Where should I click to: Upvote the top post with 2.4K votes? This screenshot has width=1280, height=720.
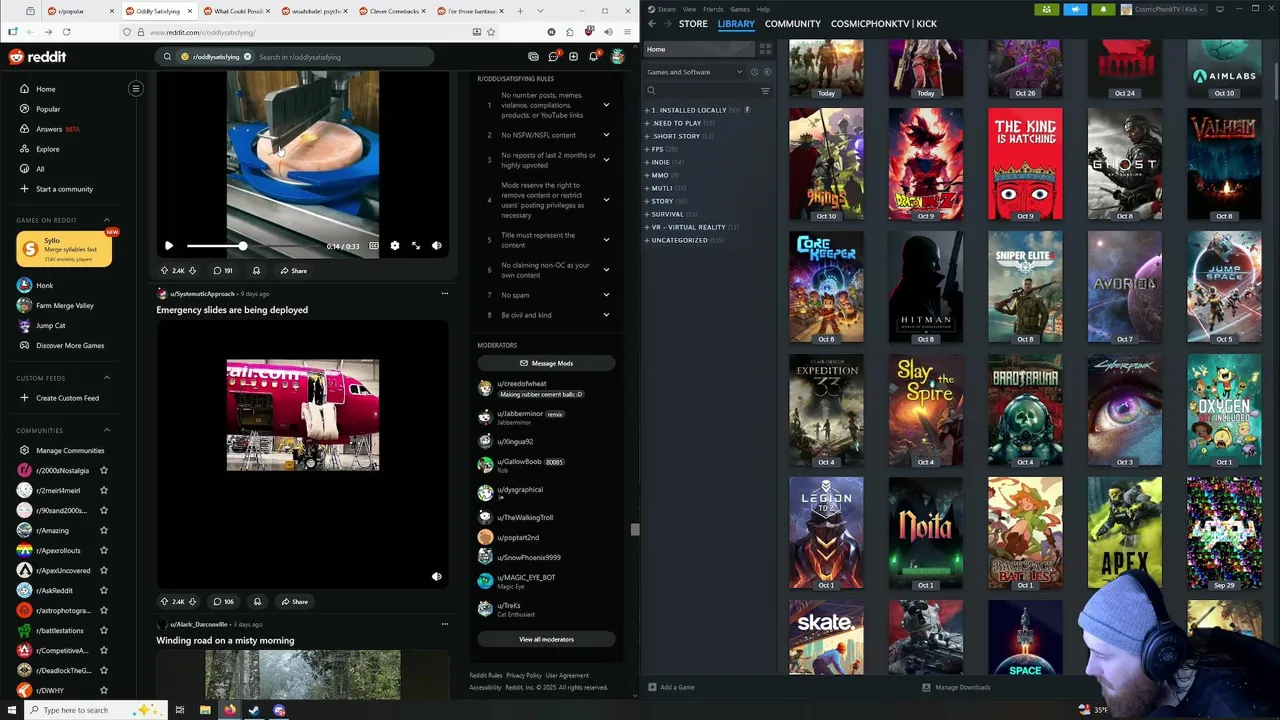164,271
